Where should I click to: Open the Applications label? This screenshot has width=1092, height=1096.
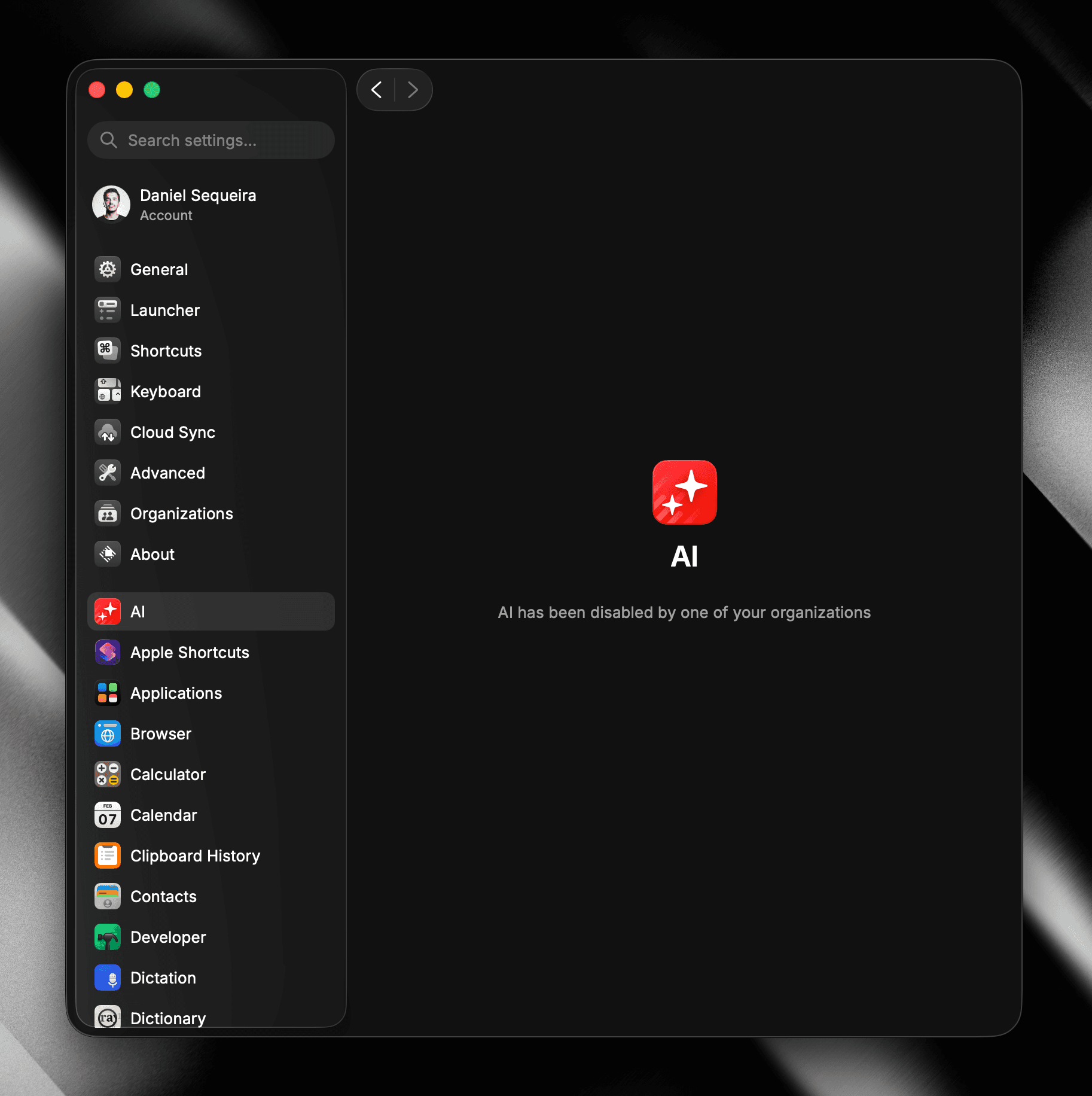tap(176, 693)
